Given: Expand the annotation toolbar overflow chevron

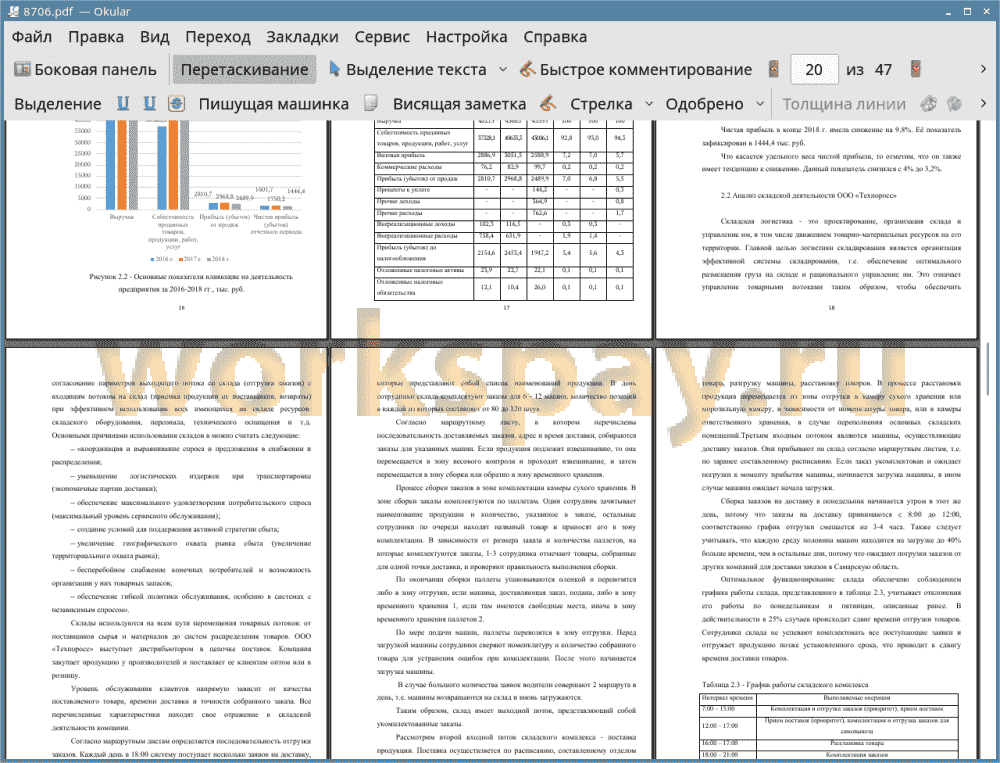Looking at the screenshot, I should click(983, 103).
